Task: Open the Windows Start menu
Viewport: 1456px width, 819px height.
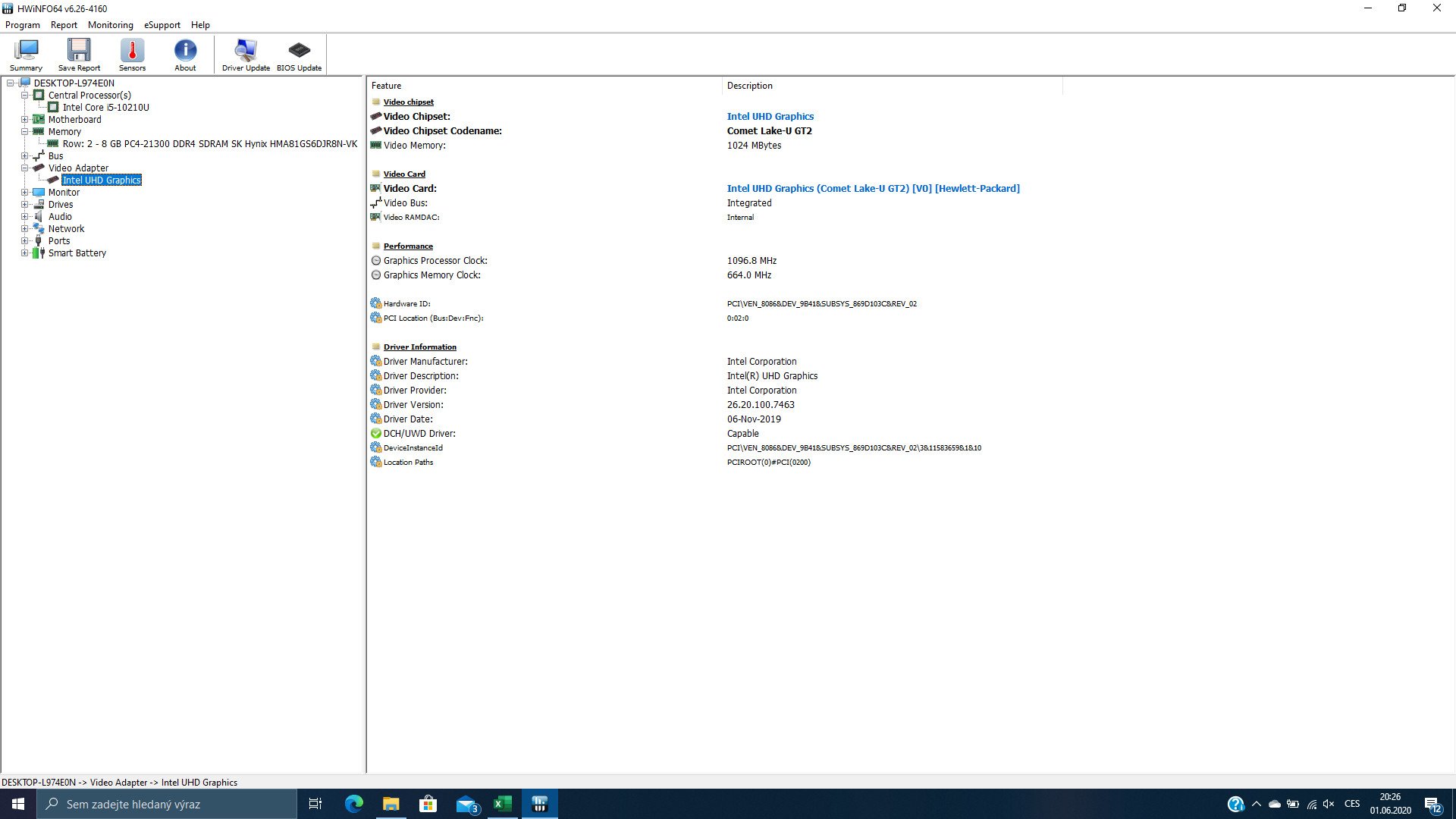Action: tap(18, 804)
